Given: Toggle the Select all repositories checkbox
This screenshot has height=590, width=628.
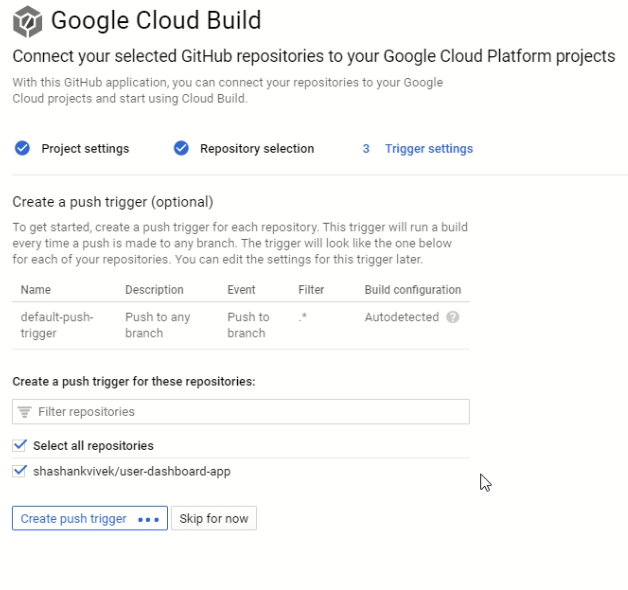Looking at the screenshot, I should point(19,445).
